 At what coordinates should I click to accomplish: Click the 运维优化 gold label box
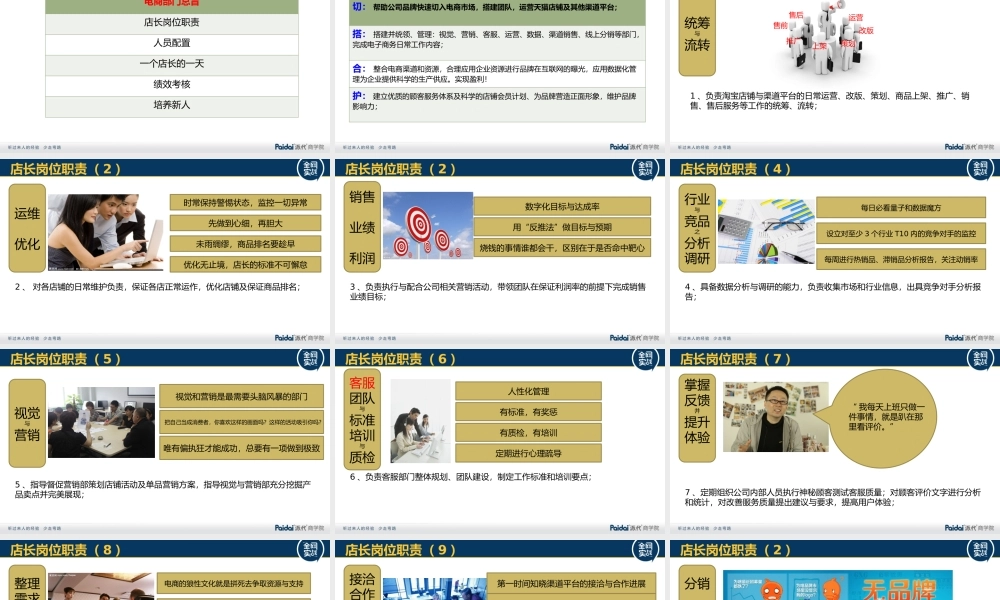pos(28,228)
